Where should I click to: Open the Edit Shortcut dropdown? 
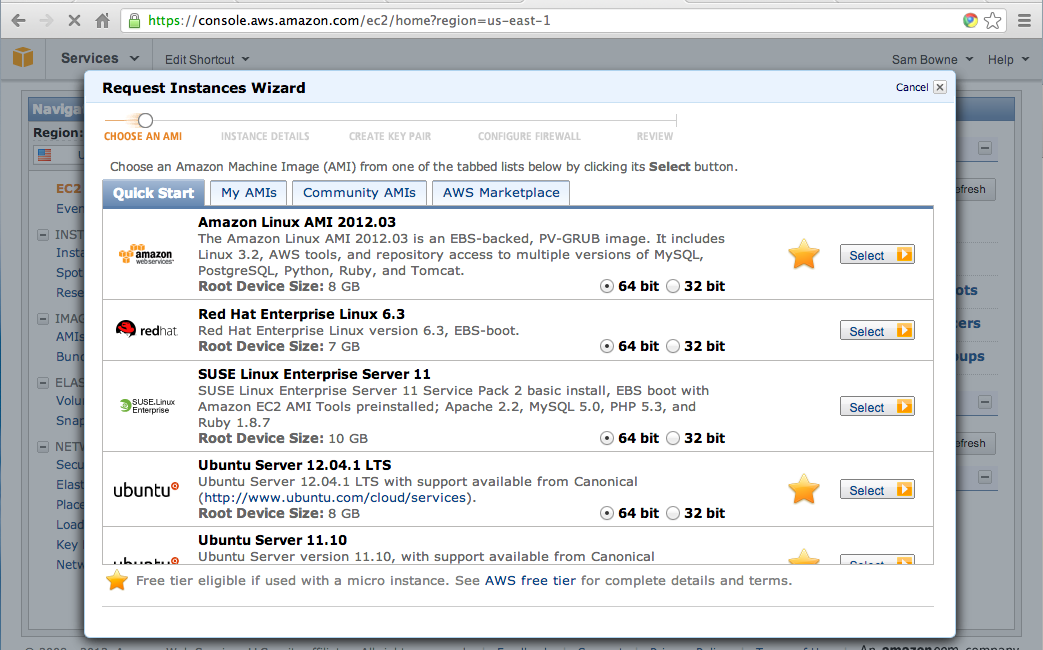click(207, 59)
